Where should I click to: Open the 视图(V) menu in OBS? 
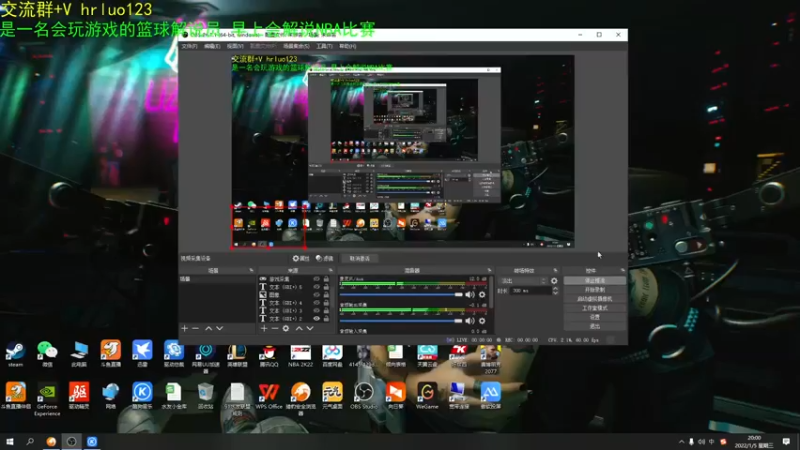point(235,46)
